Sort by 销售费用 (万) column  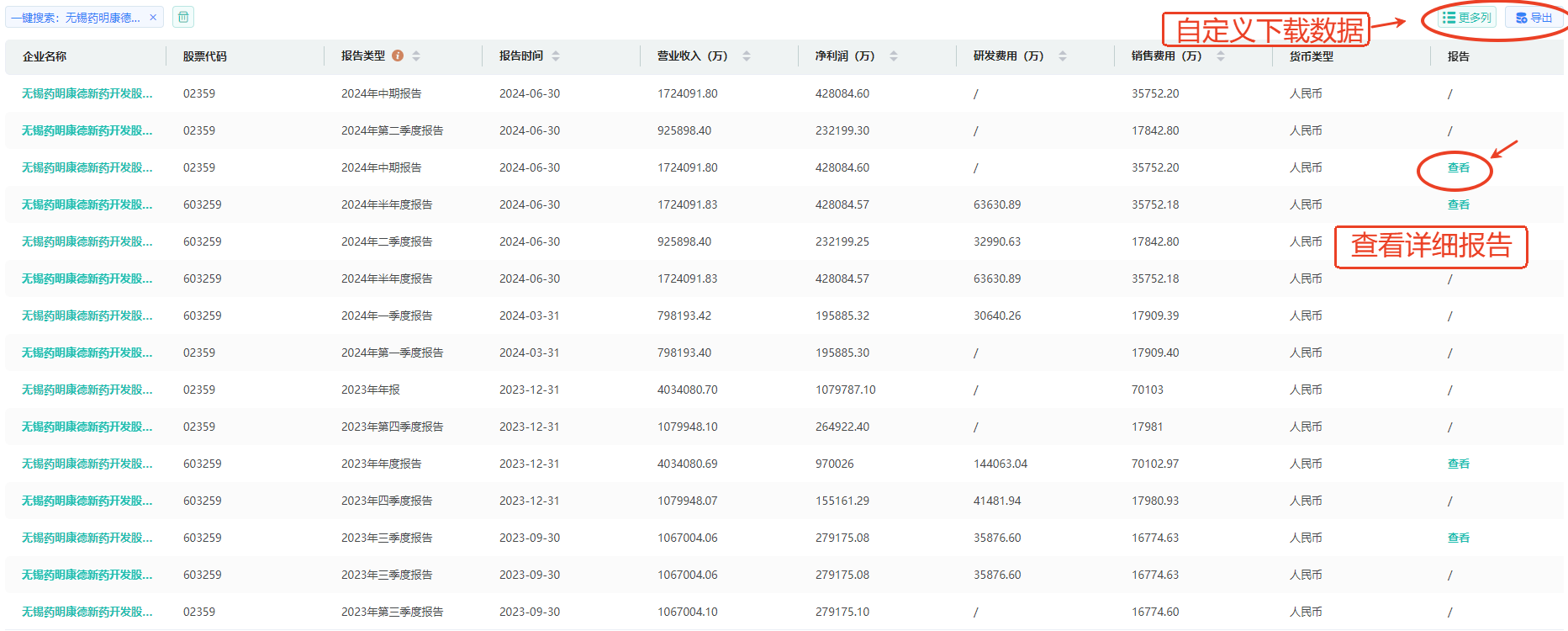1221,56
